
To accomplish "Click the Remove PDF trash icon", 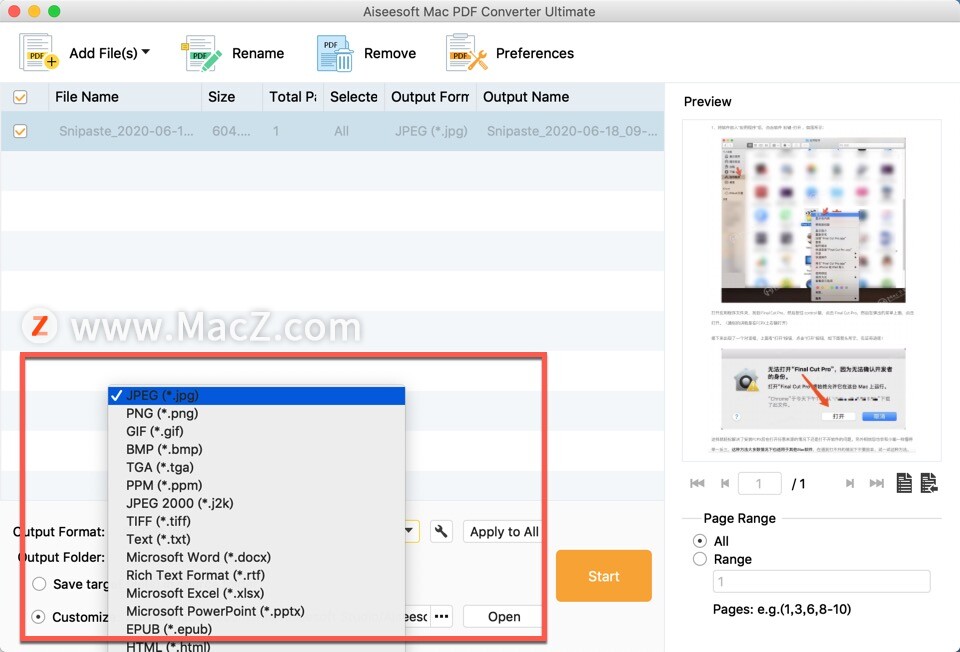I will coord(334,53).
